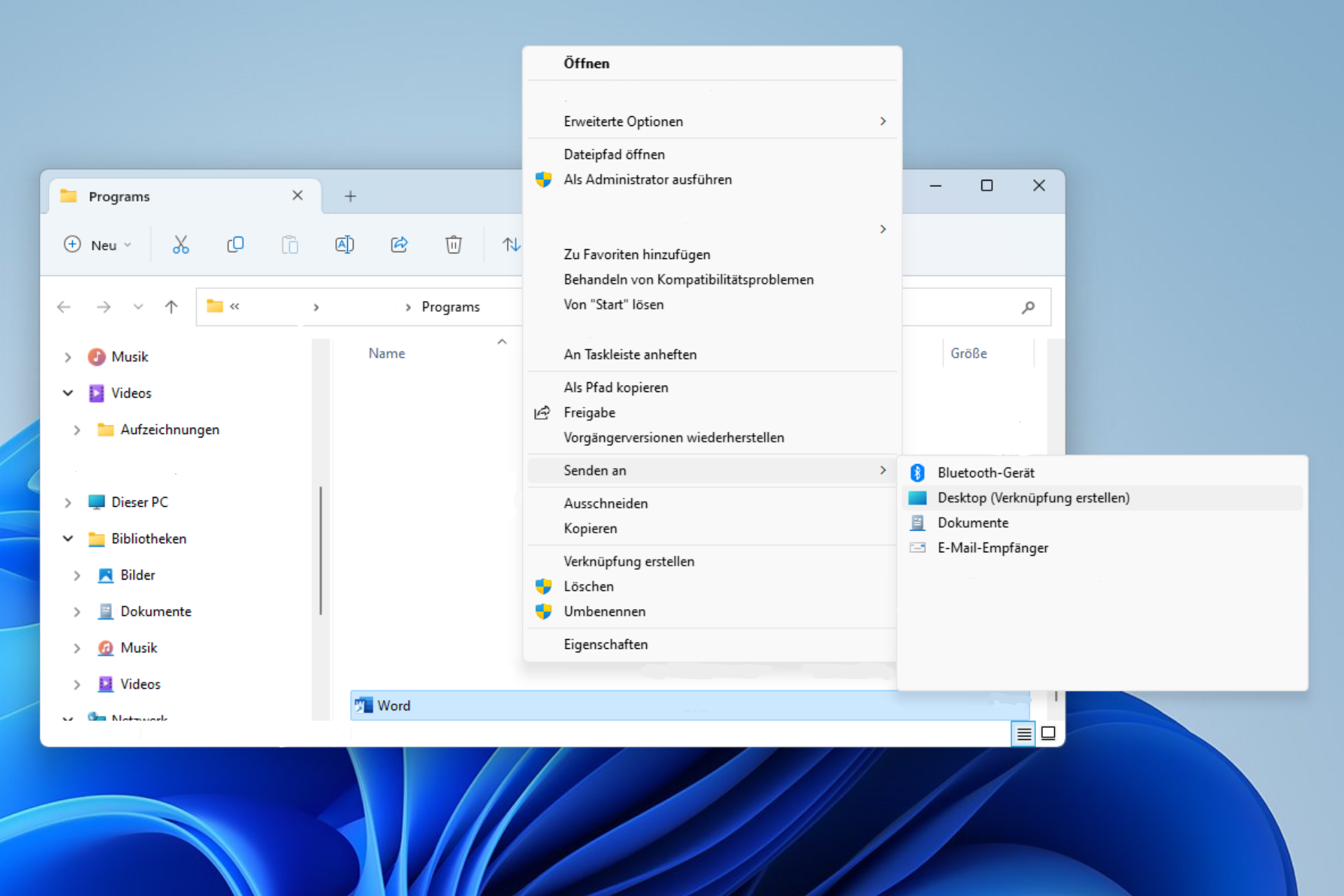Screen dimensions: 1344x896
Task: Collapse the Bibliotheken tree node
Action: pos(68,538)
